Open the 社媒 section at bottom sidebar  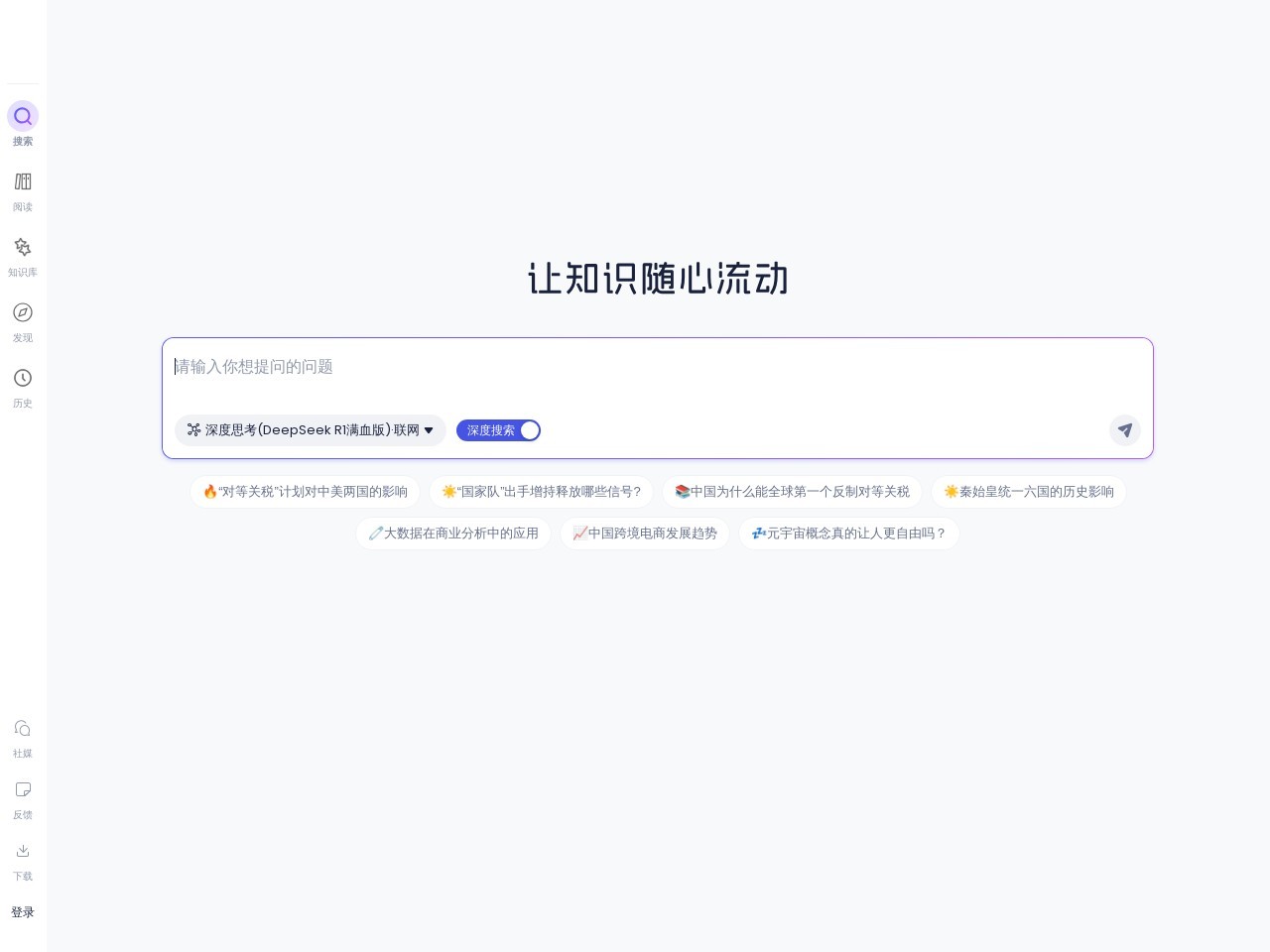[22, 728]
